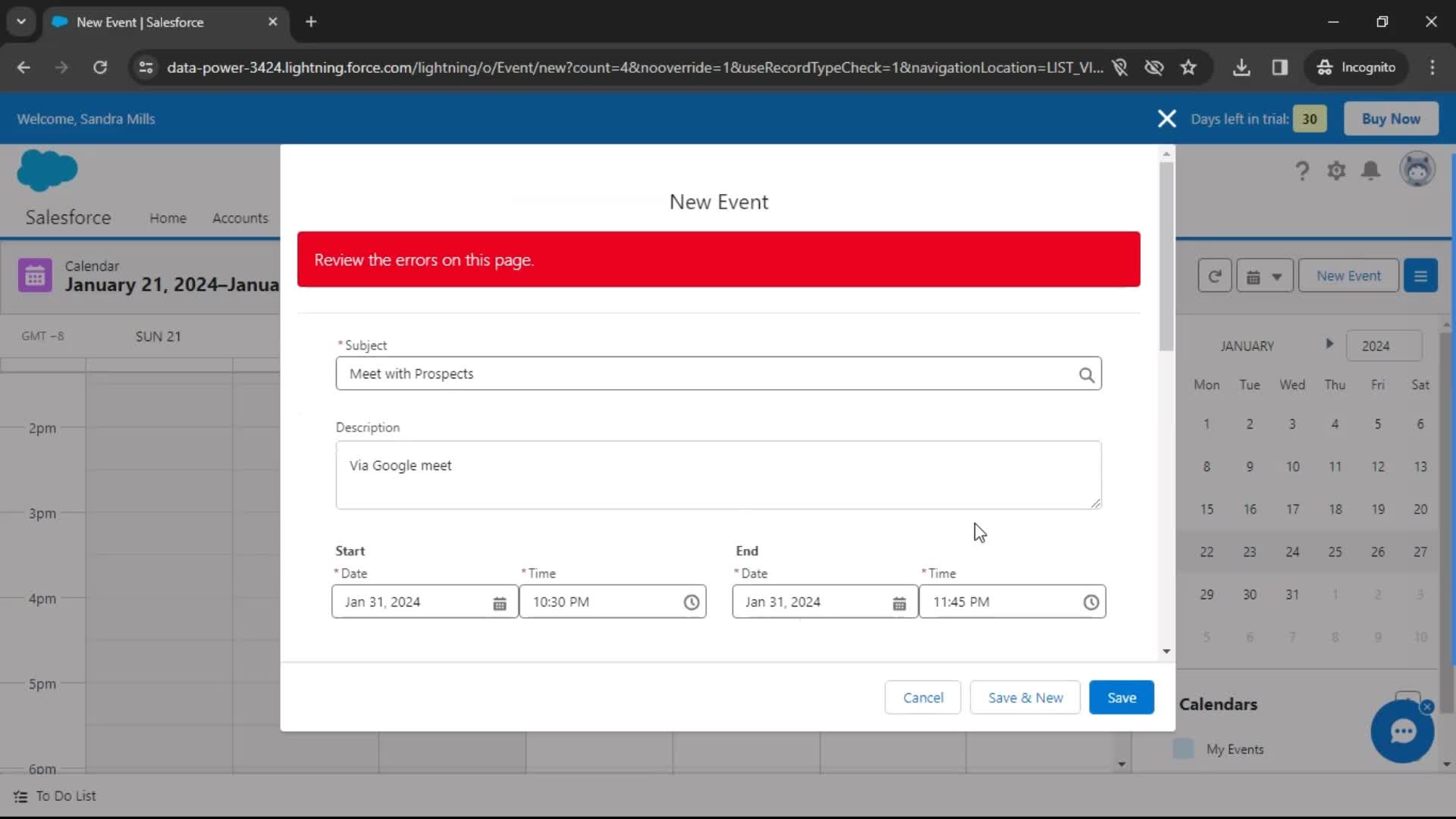Select January 15 in mini calendar

1207,510
